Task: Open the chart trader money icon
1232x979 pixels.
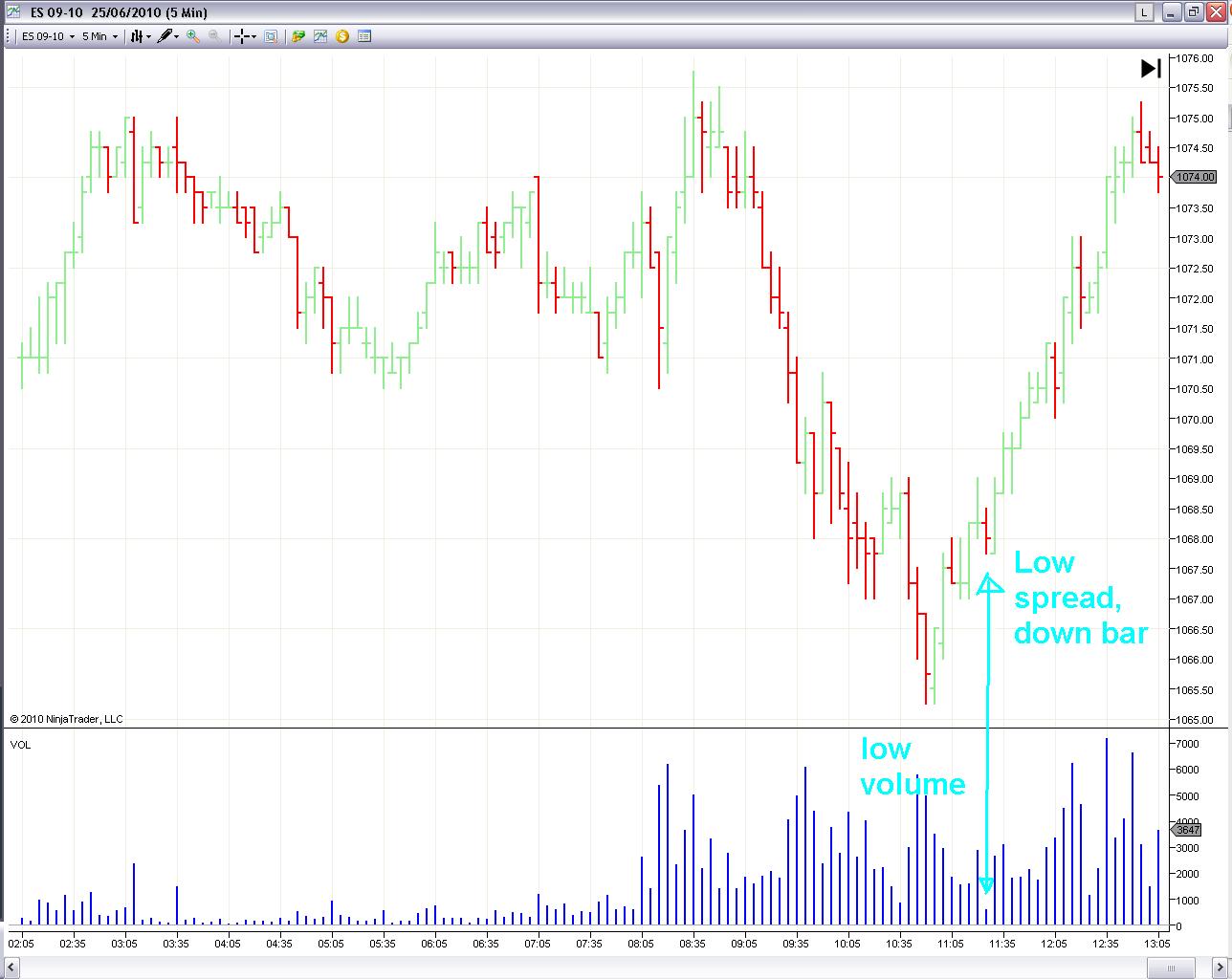Action: point(298,36)
